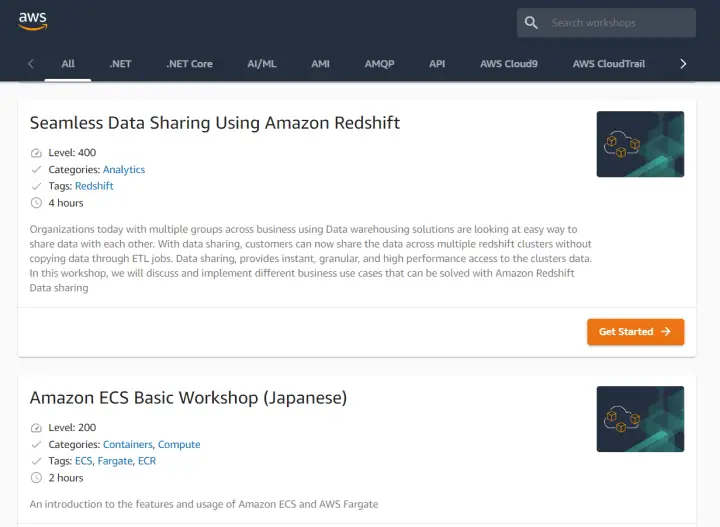Click the ECS Basic Workshop thumbnail image

pos(640,419)
